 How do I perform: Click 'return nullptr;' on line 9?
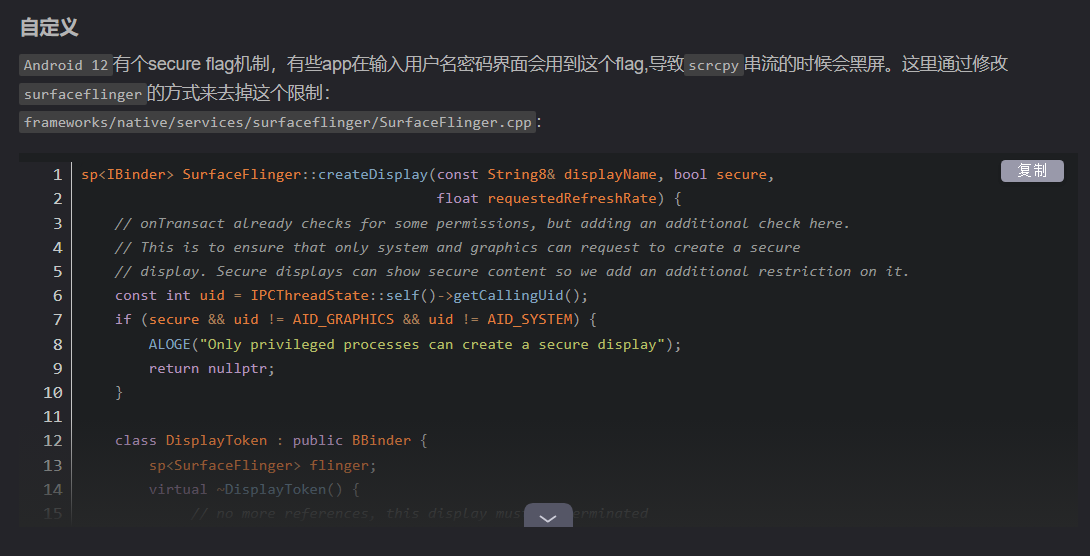coord(212,368)
